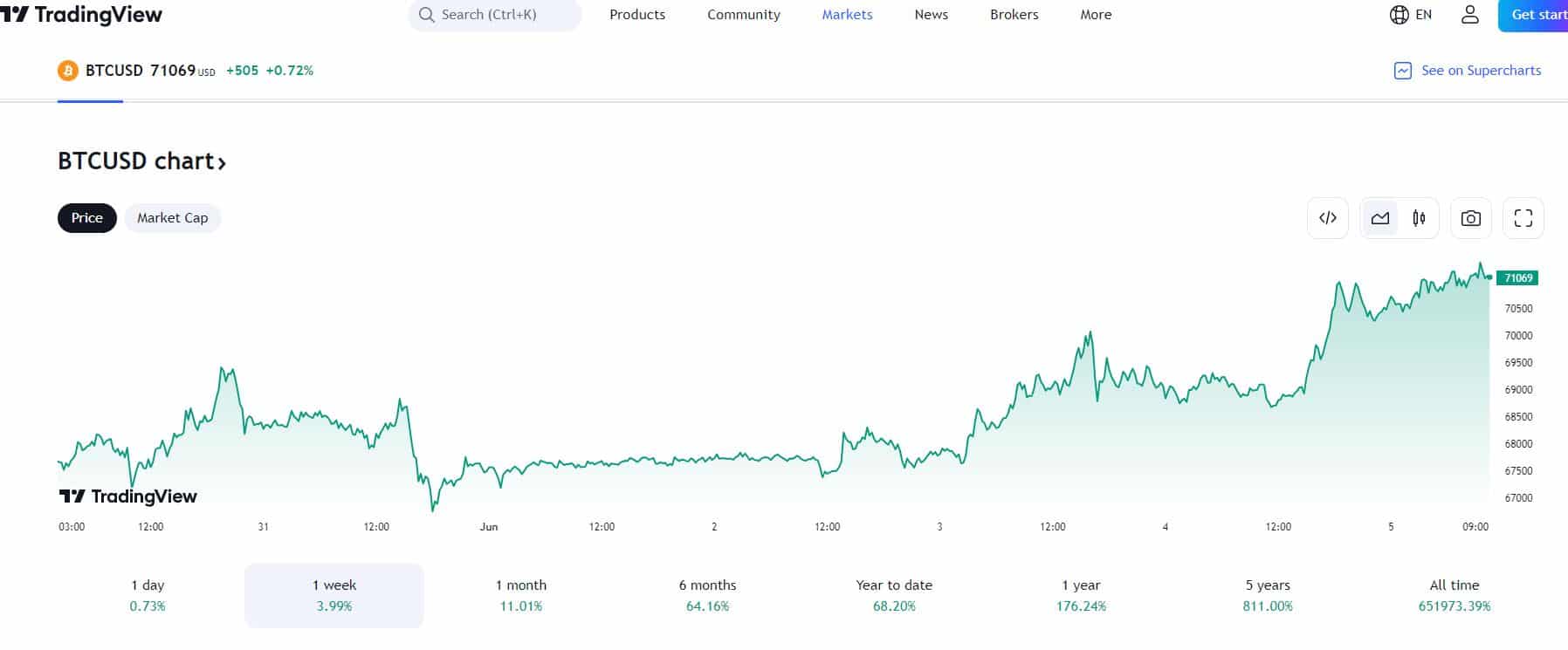Viewport: 1568px width, 650px height.
Task: Click the 09:00 time axis label
Action: pos(1475,527)
